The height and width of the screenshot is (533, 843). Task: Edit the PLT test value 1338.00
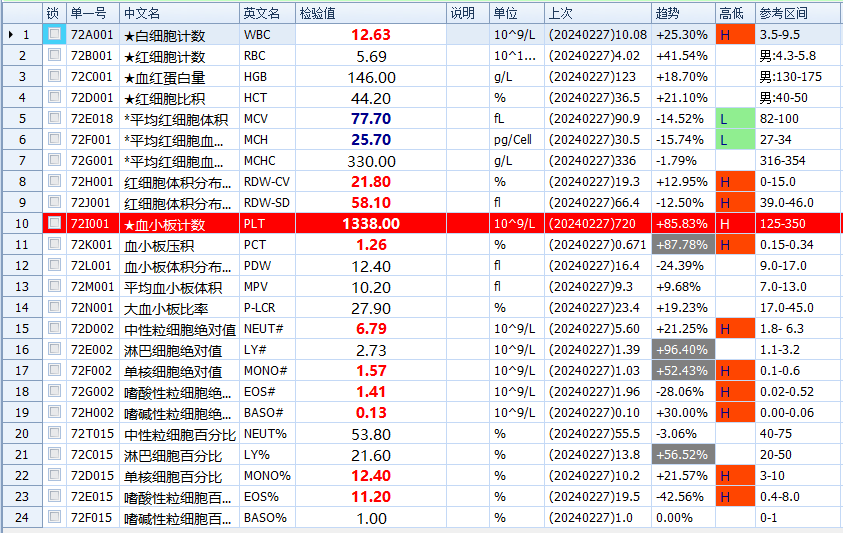click(370, 224)
